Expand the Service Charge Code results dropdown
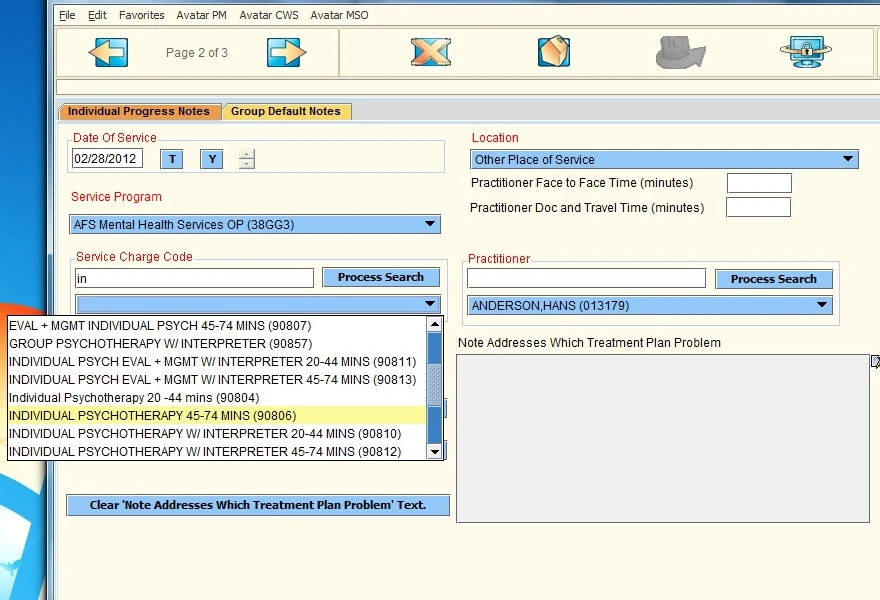This screenshot has height=600, width=880. click(430, 303)
